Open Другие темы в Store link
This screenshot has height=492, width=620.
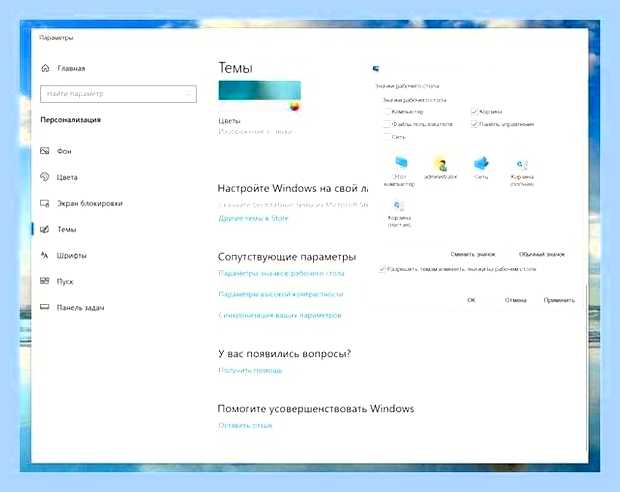pyautogui.click(x=253, y=218)
